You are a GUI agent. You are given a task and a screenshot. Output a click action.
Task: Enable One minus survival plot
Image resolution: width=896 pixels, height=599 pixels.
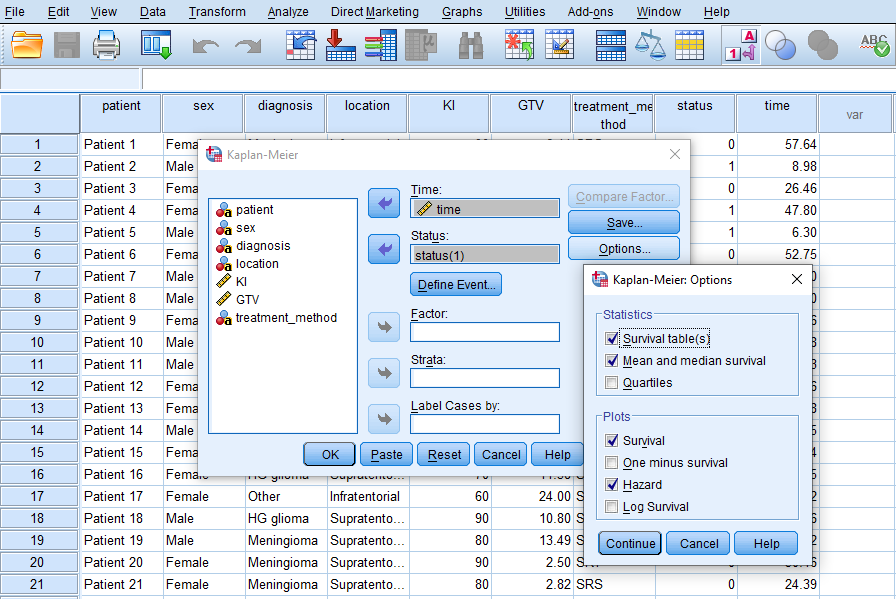tap(611, 462)
